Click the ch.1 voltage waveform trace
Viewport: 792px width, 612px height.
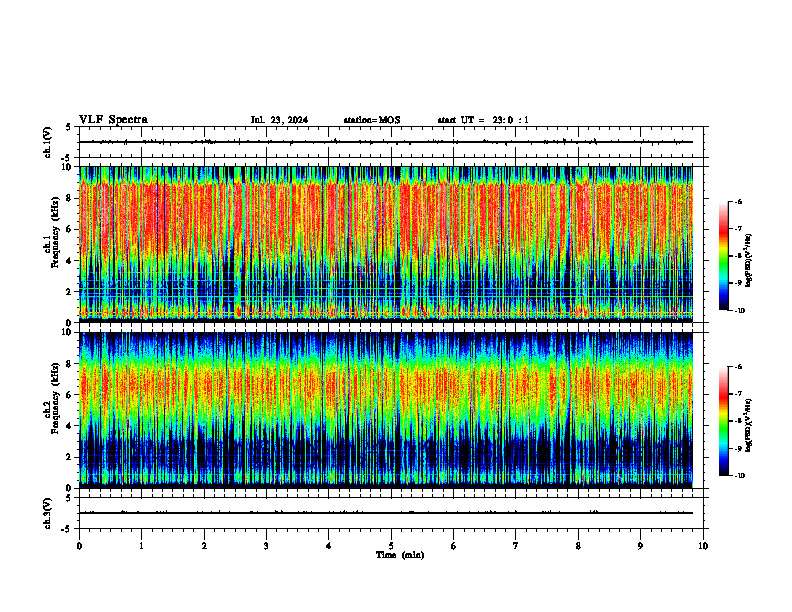click(386, 142)
